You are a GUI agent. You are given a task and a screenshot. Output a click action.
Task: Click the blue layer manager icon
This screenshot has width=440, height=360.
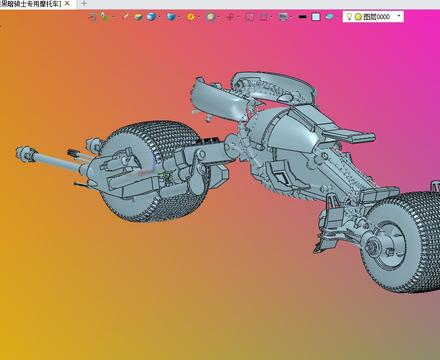click(x=329, y=16)
